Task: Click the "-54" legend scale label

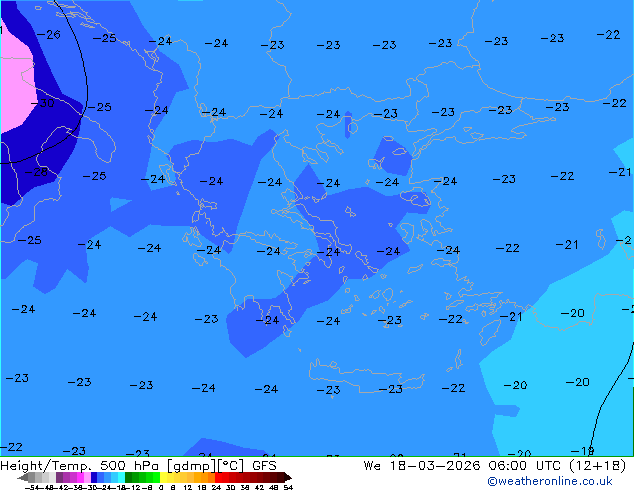Action: pos(32,487)
